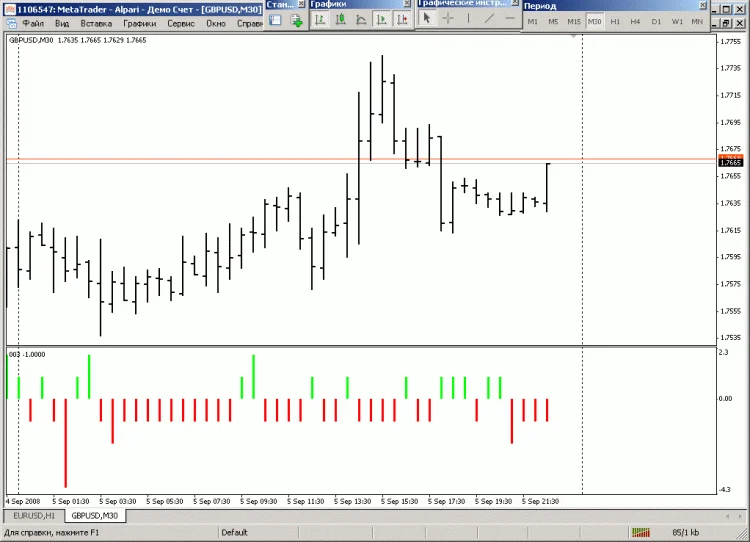Select the trendline drawing tool

click(489, 19)
